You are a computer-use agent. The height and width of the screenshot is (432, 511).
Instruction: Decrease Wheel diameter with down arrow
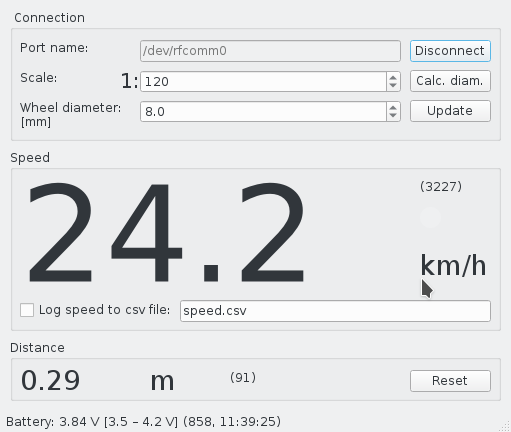(393, 116)
